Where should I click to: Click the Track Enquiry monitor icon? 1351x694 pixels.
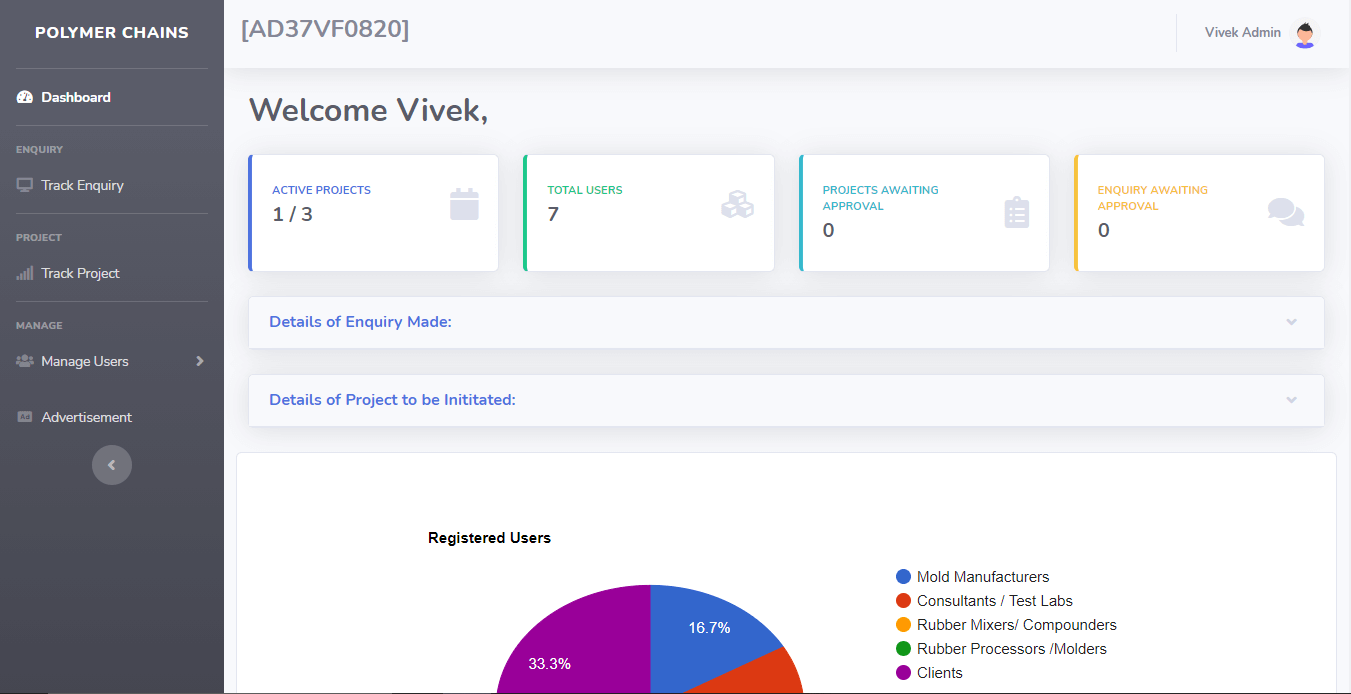(x=25, y=185)
